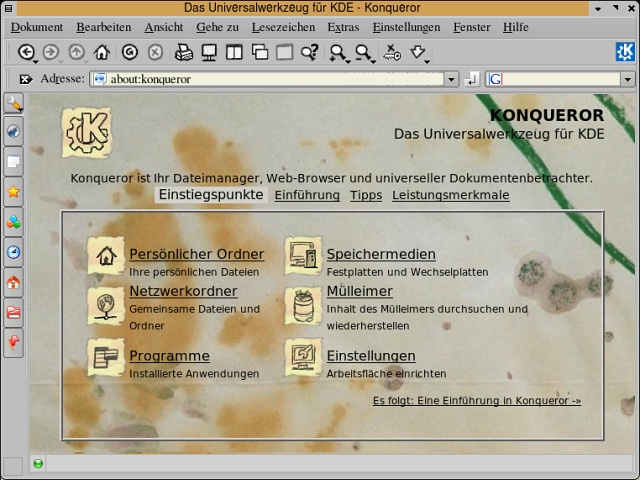Open the globe panel in the sidebar
Image resolution: width=640 pixels, height=480 pixels.
13,131
